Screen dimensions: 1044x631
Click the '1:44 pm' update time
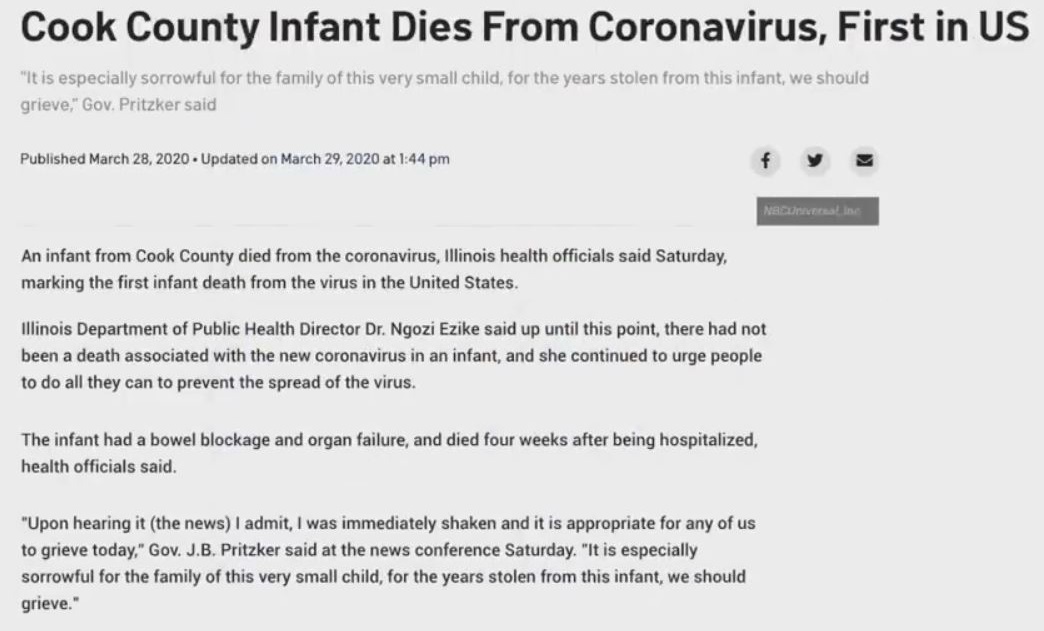[424, 159]
